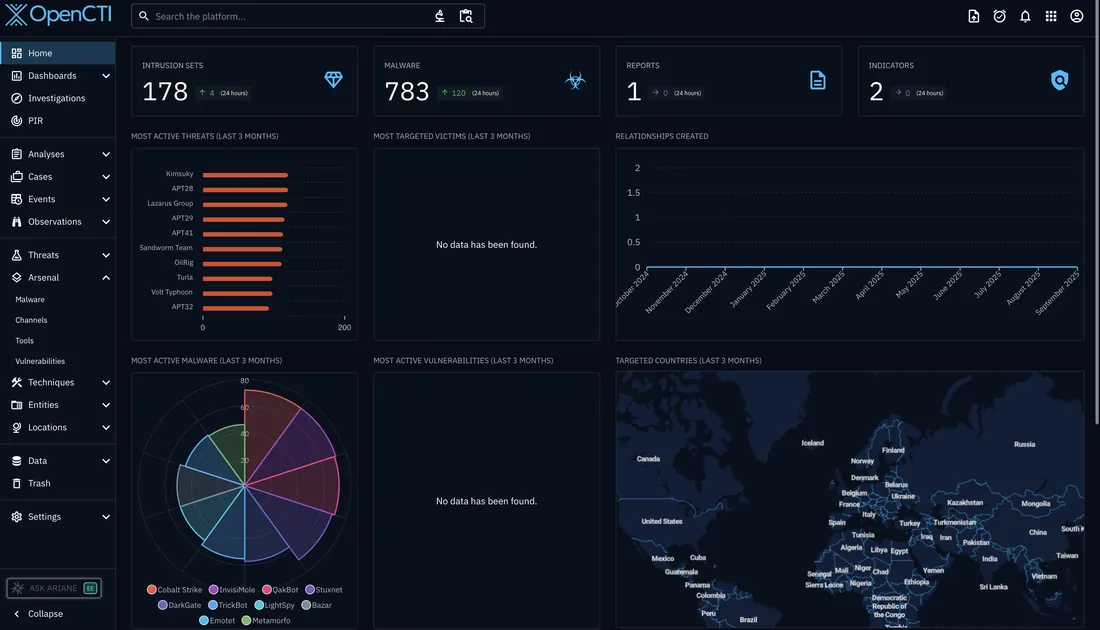Collapse the Arsenal menu chevron
1100x630 pixels.
click(106, 278)
